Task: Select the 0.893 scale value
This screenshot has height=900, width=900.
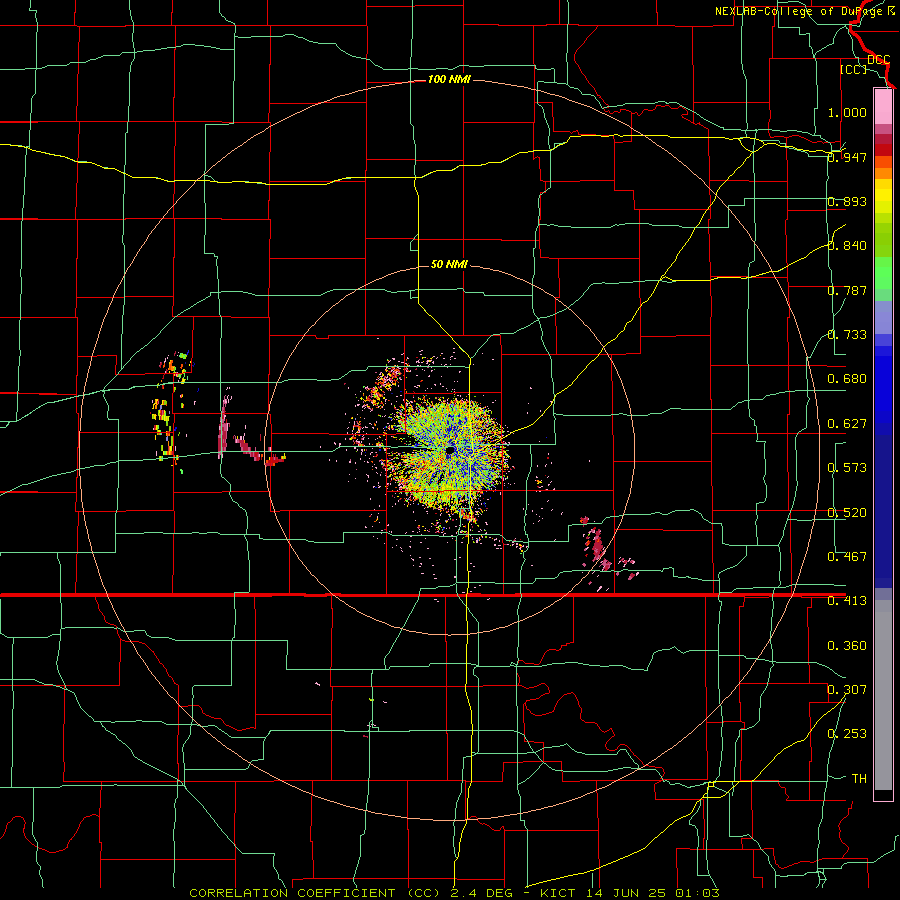Action: (x=847, y=201)
